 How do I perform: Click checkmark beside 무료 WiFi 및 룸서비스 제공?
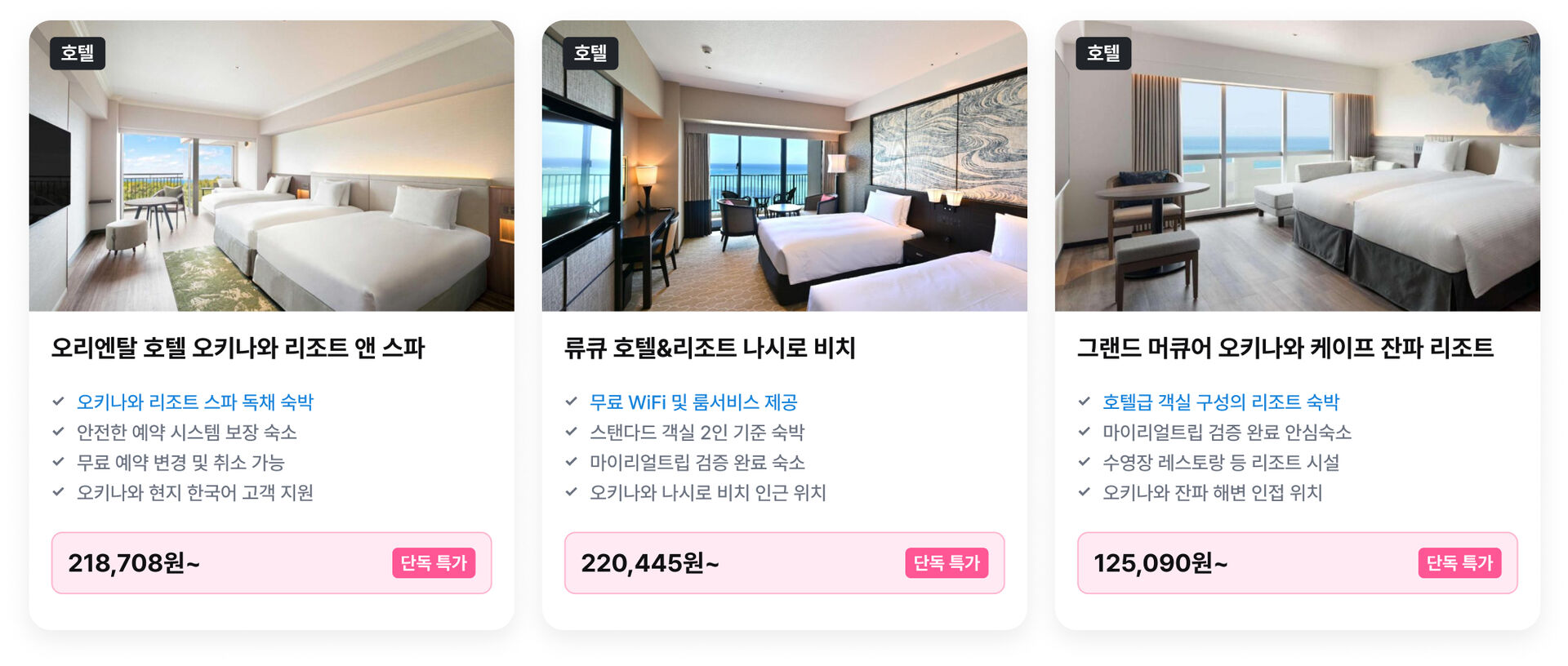click(571, 402)
